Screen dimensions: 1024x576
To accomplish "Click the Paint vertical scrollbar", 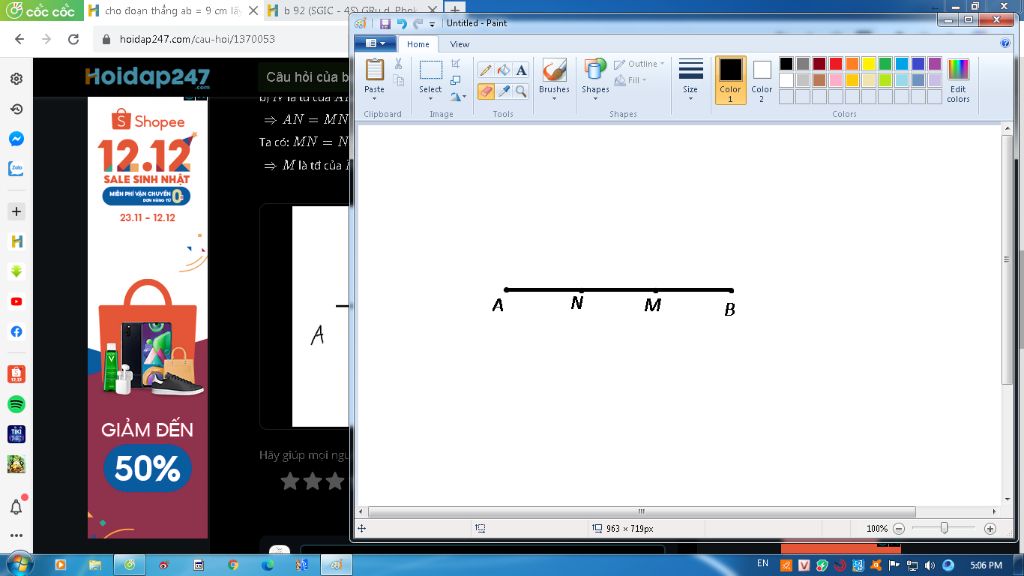I will [1006, 259].
